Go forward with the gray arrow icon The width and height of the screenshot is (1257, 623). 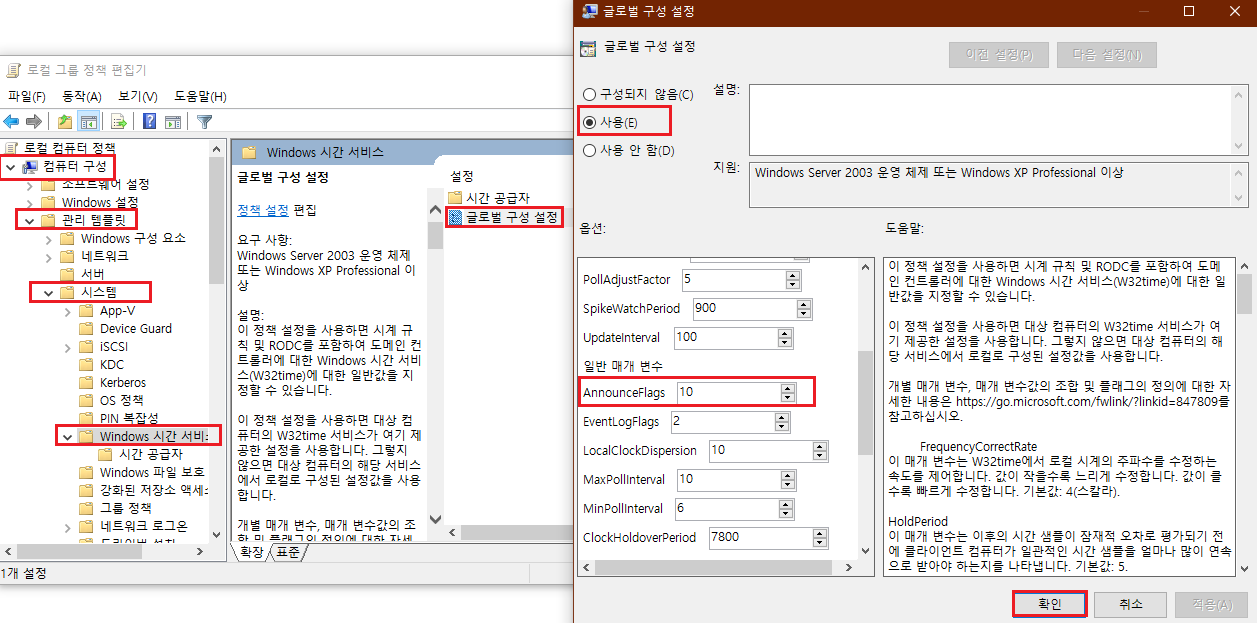[x=33, y=122]
